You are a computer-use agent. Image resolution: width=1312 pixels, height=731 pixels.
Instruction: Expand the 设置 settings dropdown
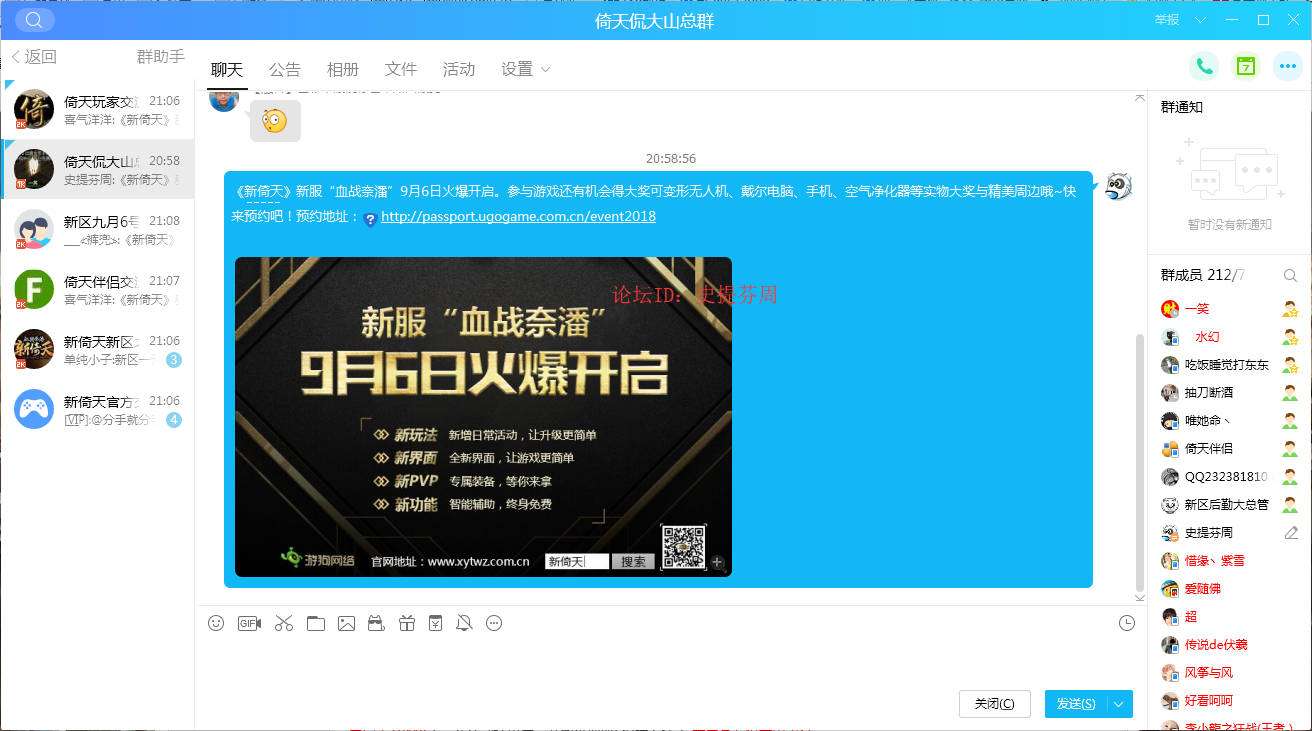(x=545, y=69)
